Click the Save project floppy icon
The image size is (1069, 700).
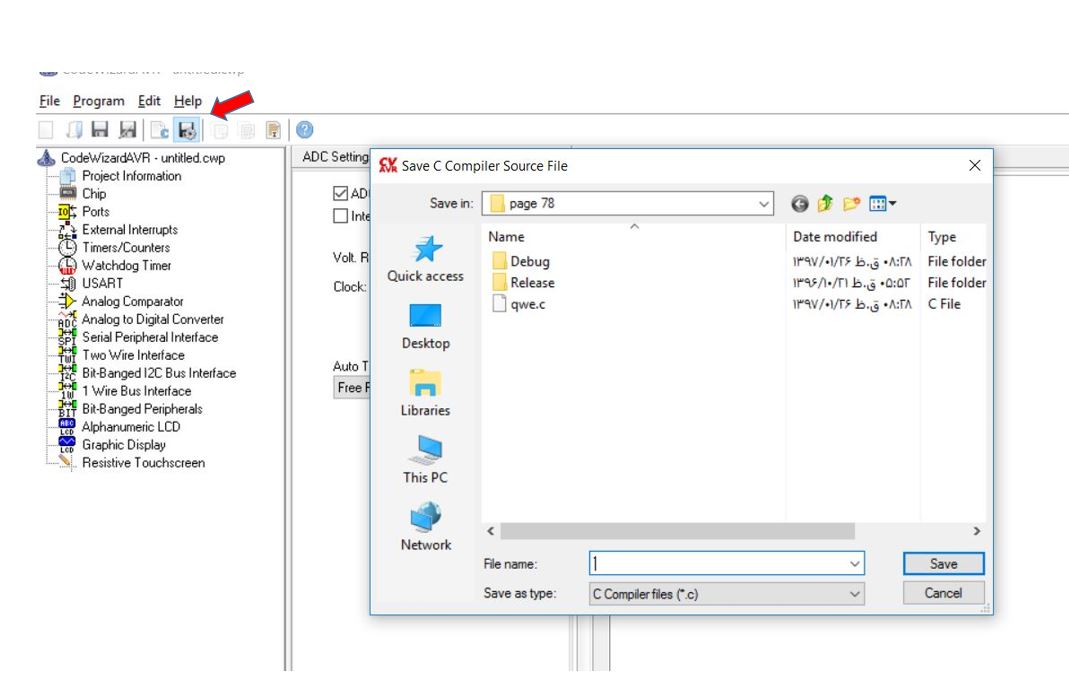(100, 130)
